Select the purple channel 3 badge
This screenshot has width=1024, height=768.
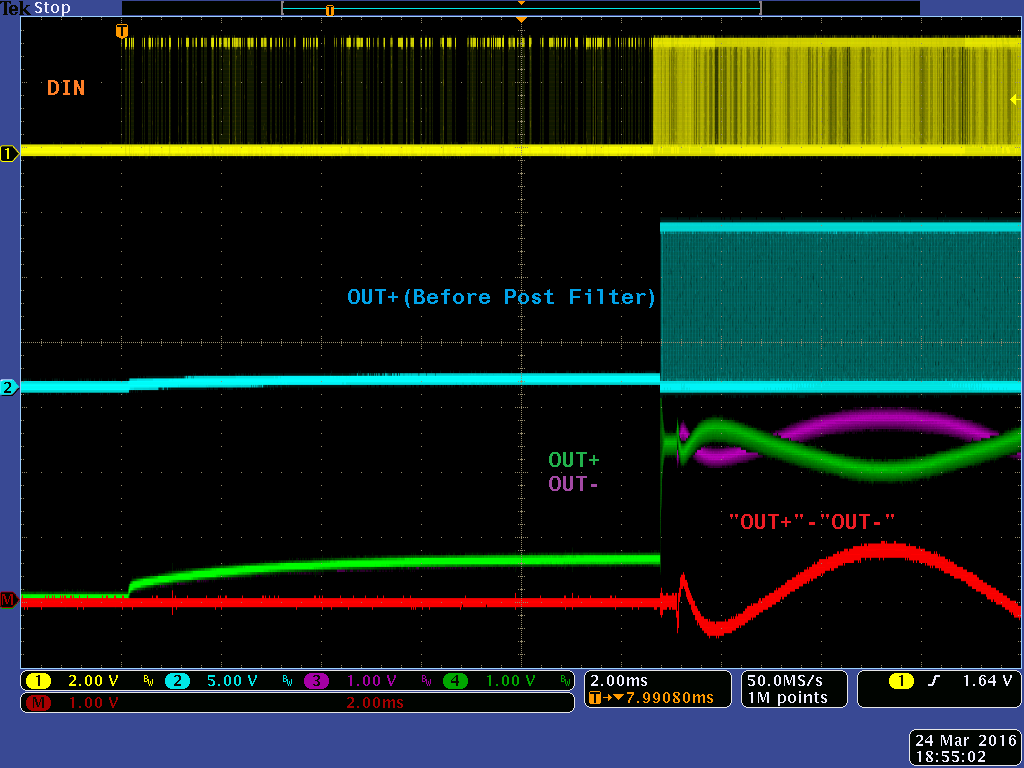(316, 681)
